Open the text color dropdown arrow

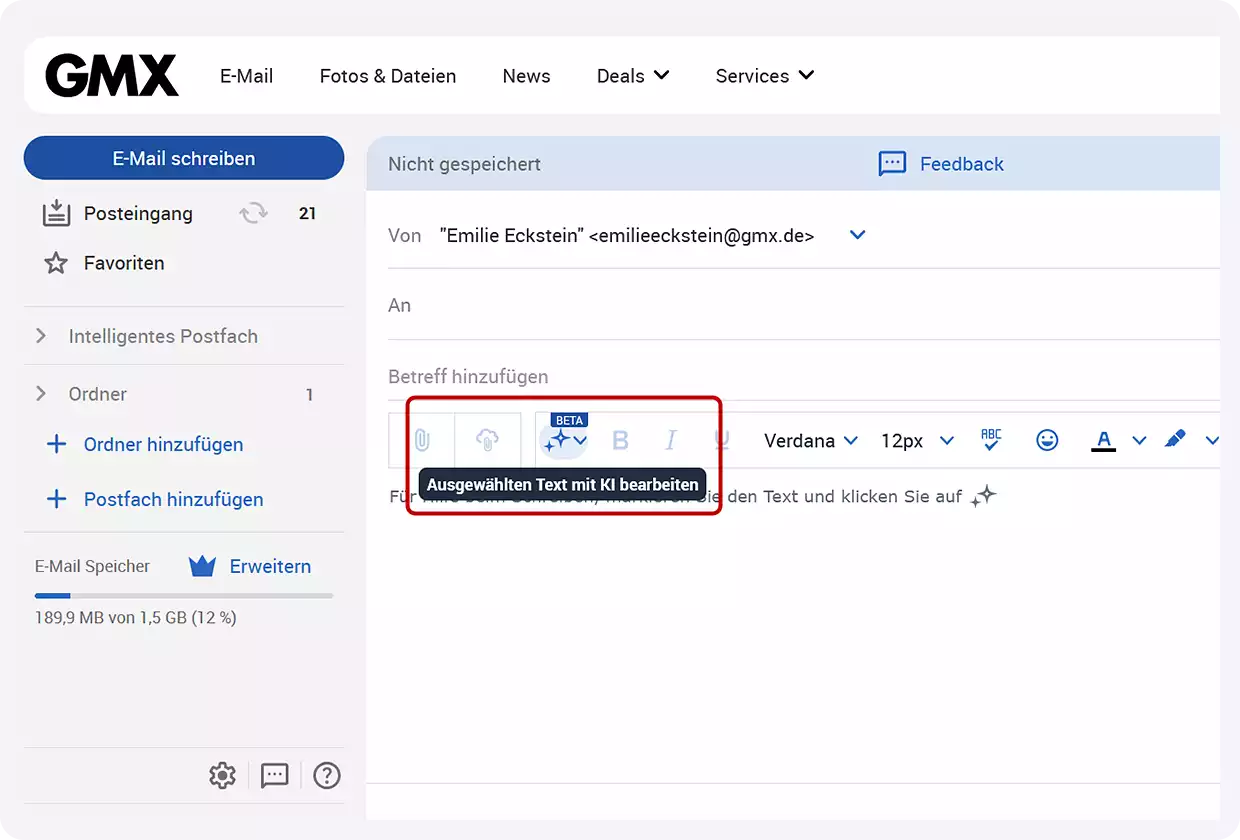coord(1139,440)
